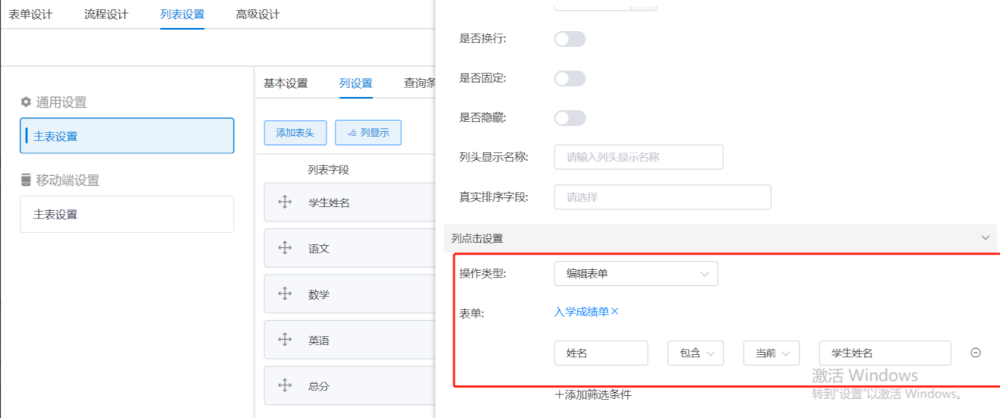Toggle the 是否隐藏 switch

point(569,118)
